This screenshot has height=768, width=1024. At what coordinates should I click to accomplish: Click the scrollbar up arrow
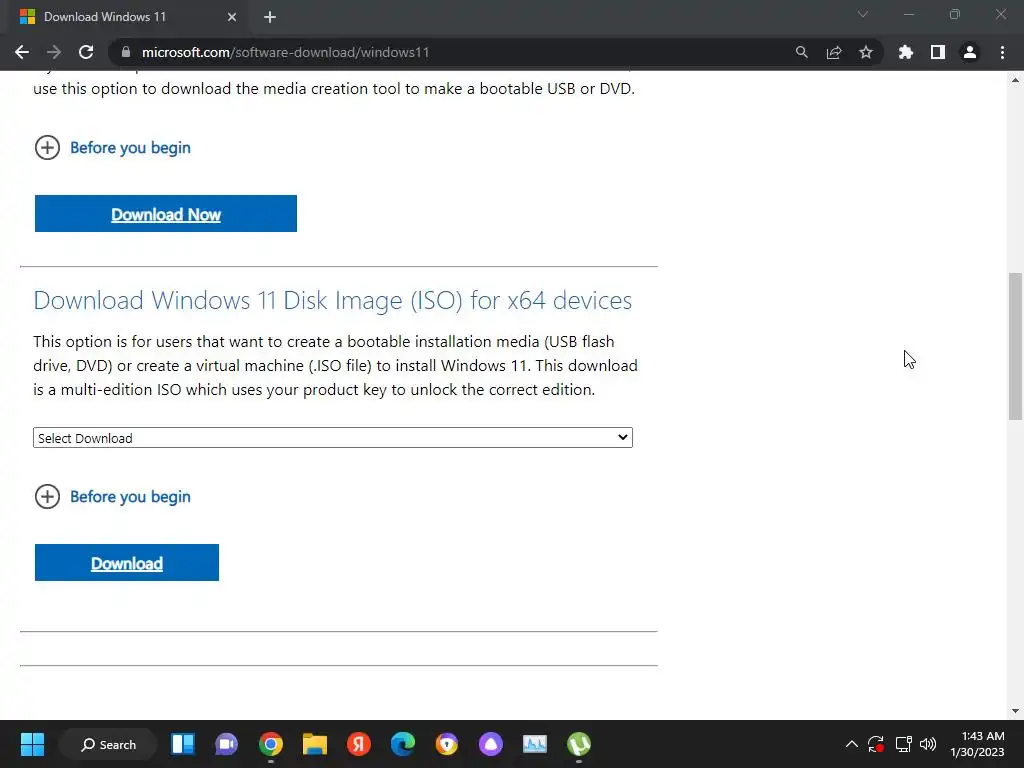1015,80
